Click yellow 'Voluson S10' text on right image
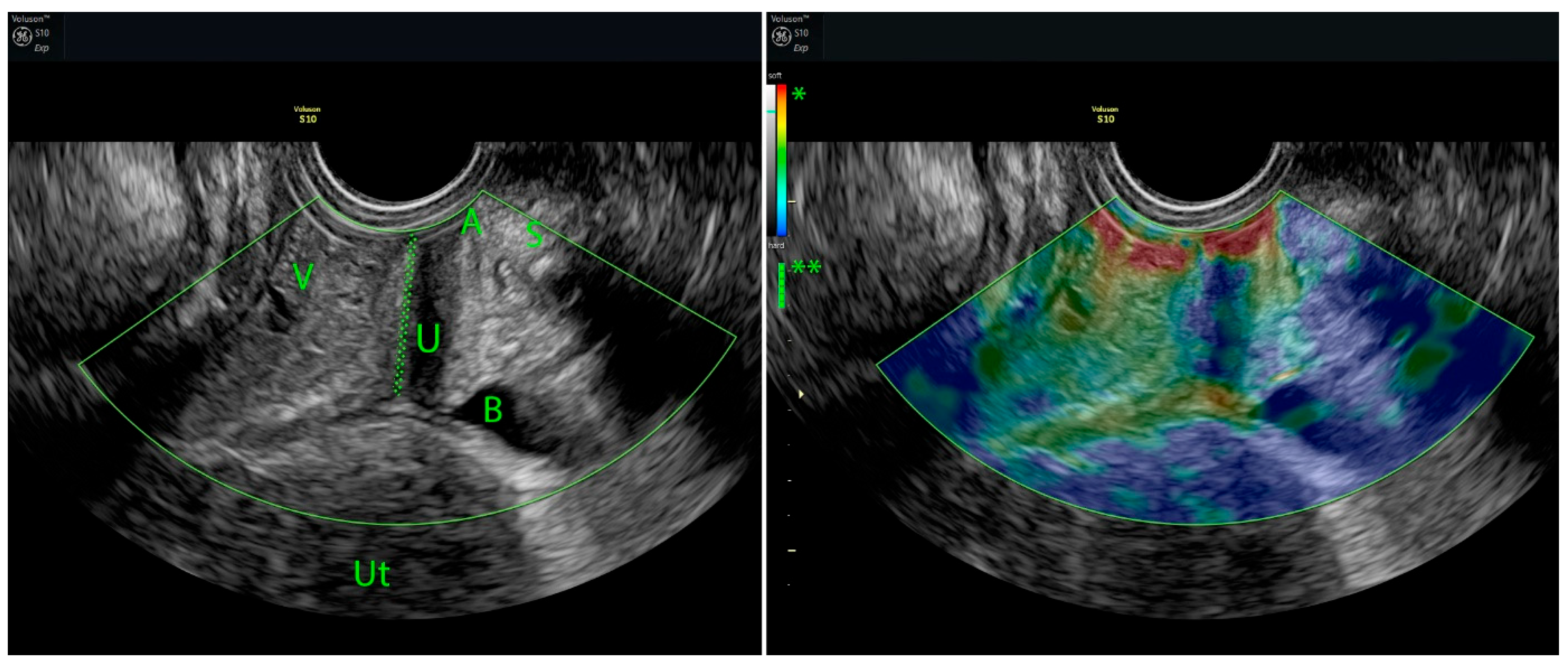The image size is (1568, 663). [1105, 115]
